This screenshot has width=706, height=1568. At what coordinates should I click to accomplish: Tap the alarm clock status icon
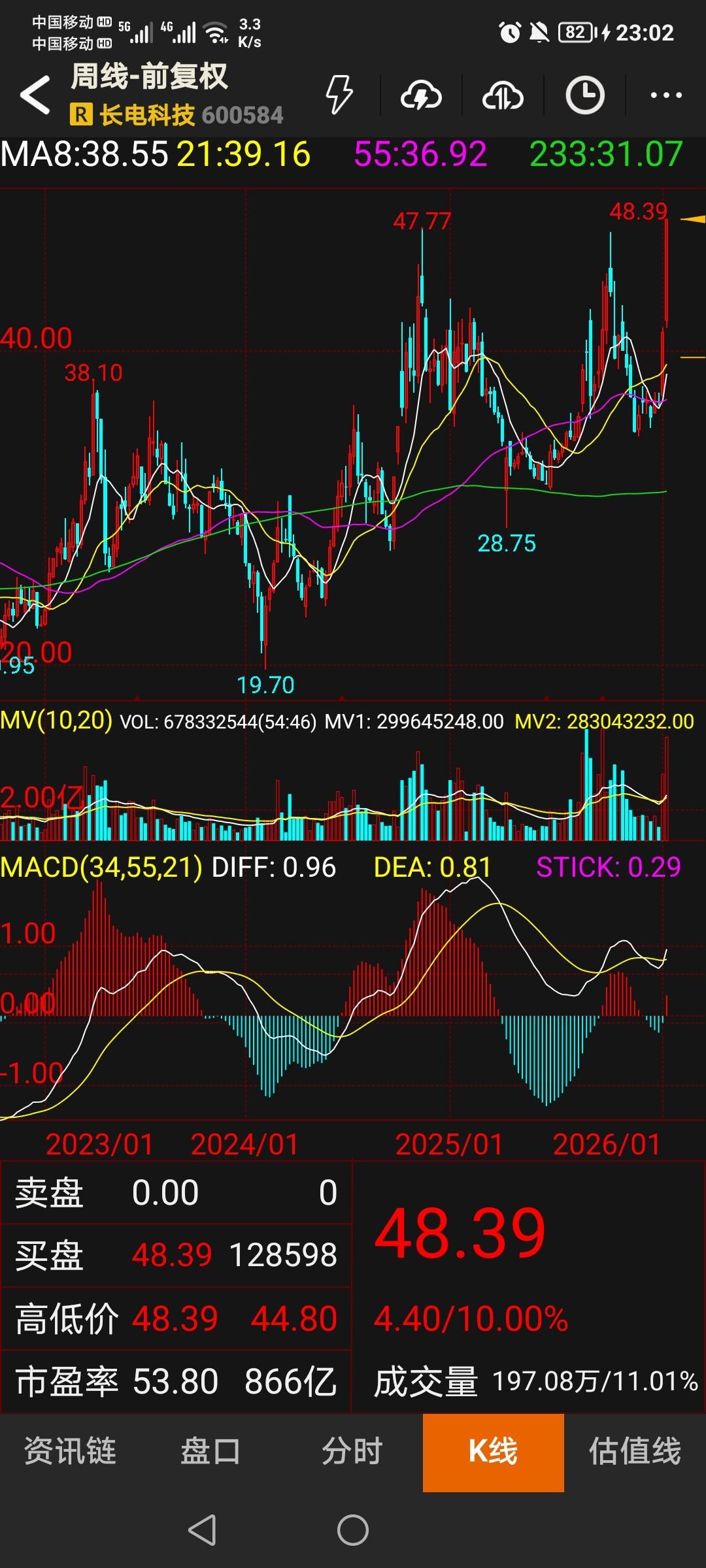(x=510, y=32)
